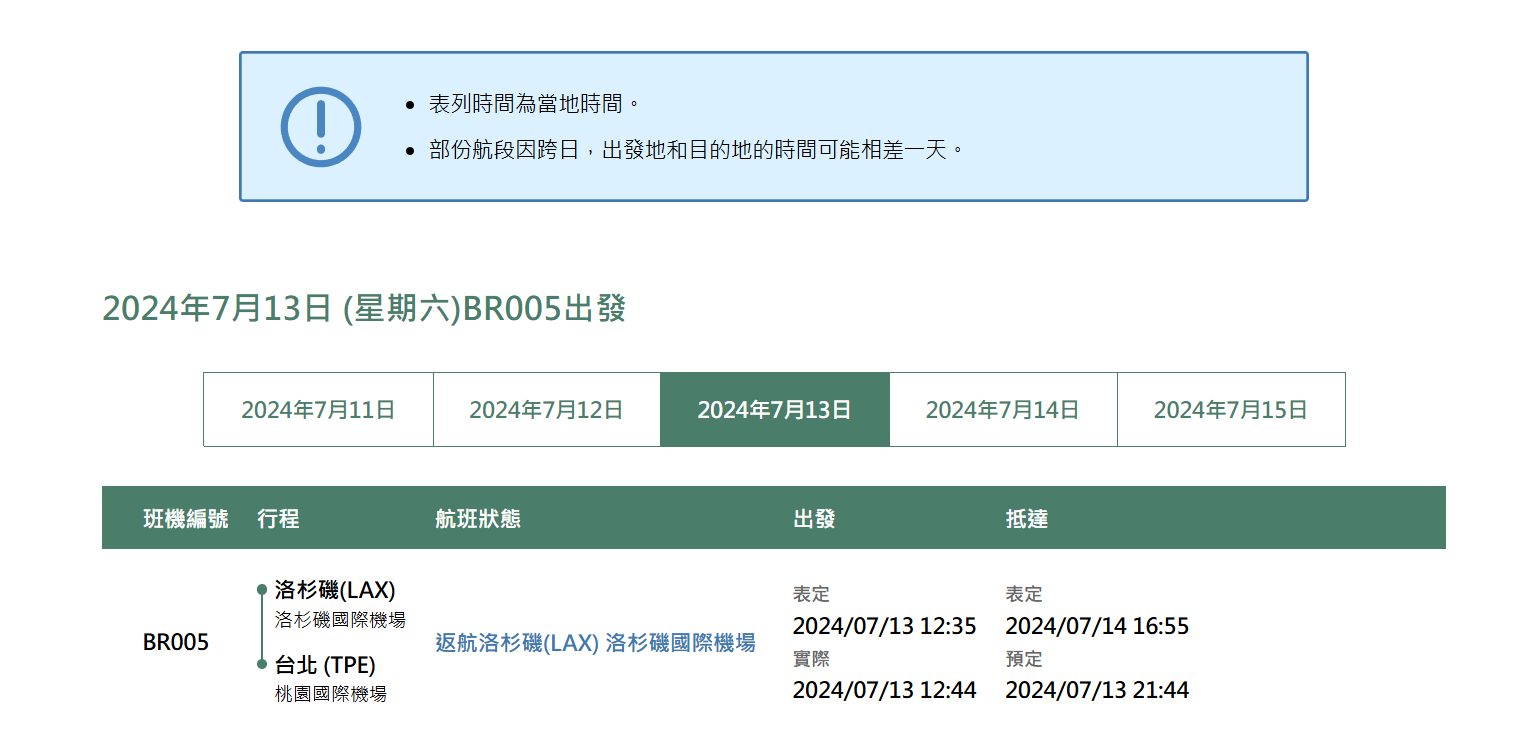The width and height of the screenshot is (1515, 749).
Task: Click the BR005 flight number cell
Action: (176, 642)
